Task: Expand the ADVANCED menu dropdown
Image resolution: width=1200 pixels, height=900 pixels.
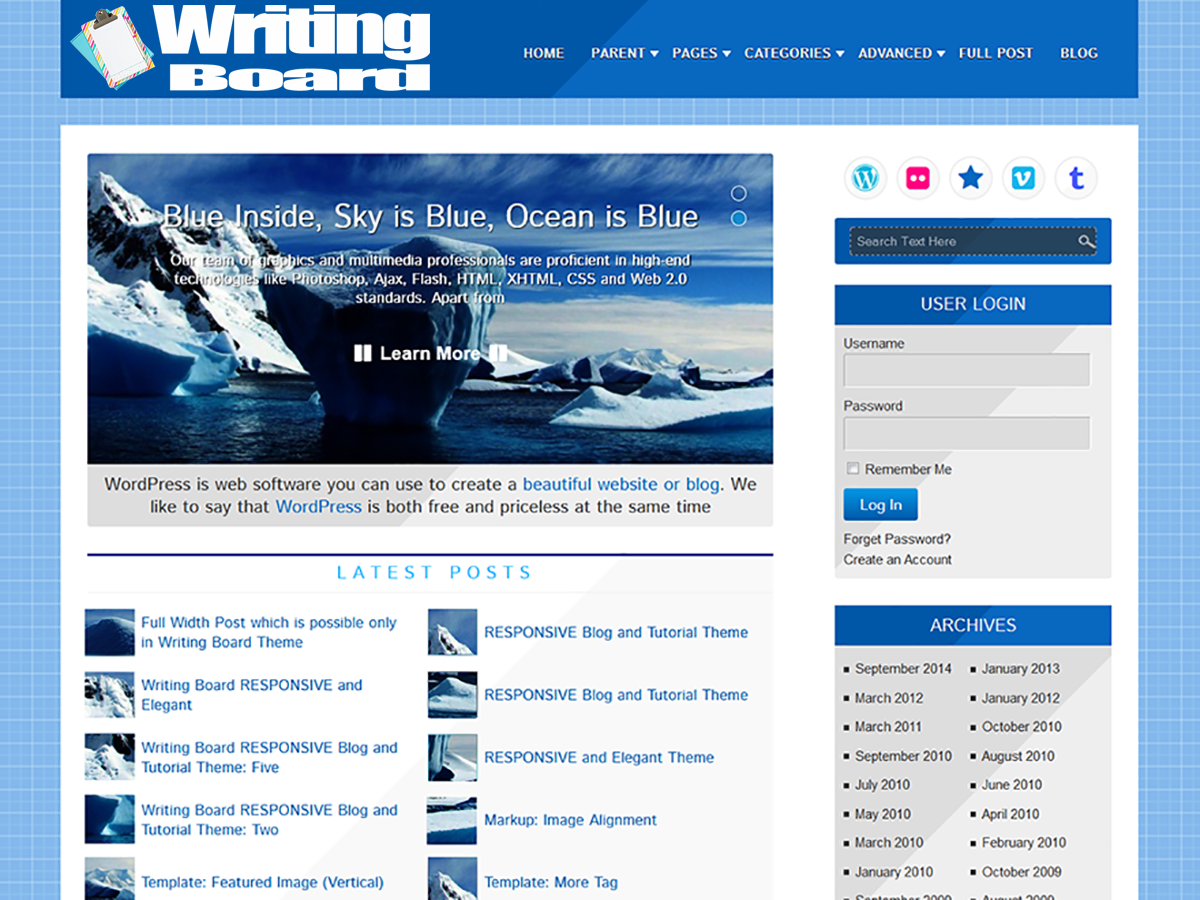Action: (895, 53)
